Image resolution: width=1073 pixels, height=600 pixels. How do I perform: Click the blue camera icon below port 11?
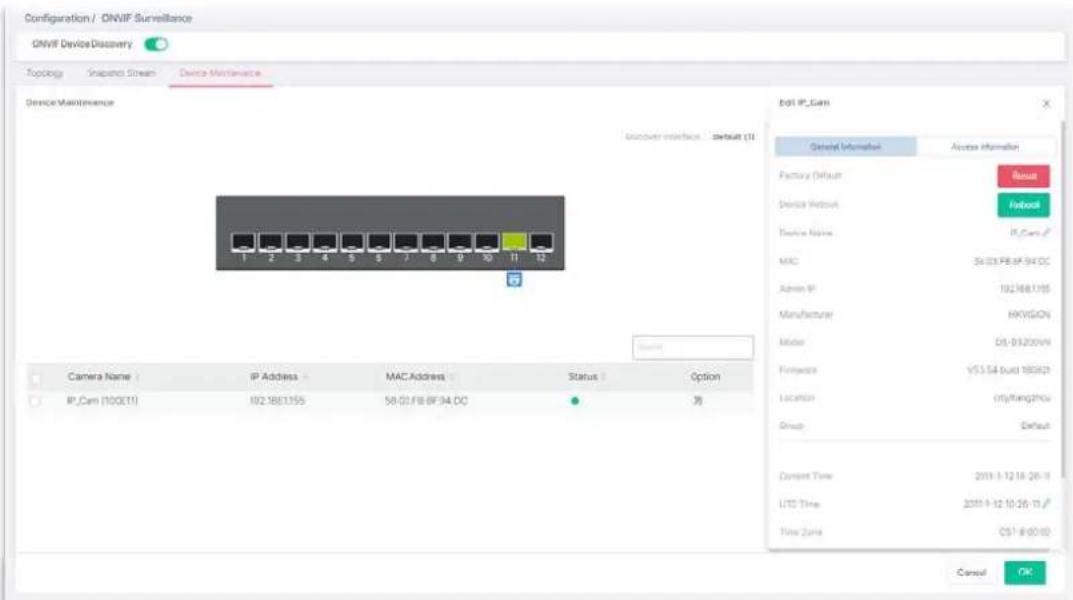(514, 279)
